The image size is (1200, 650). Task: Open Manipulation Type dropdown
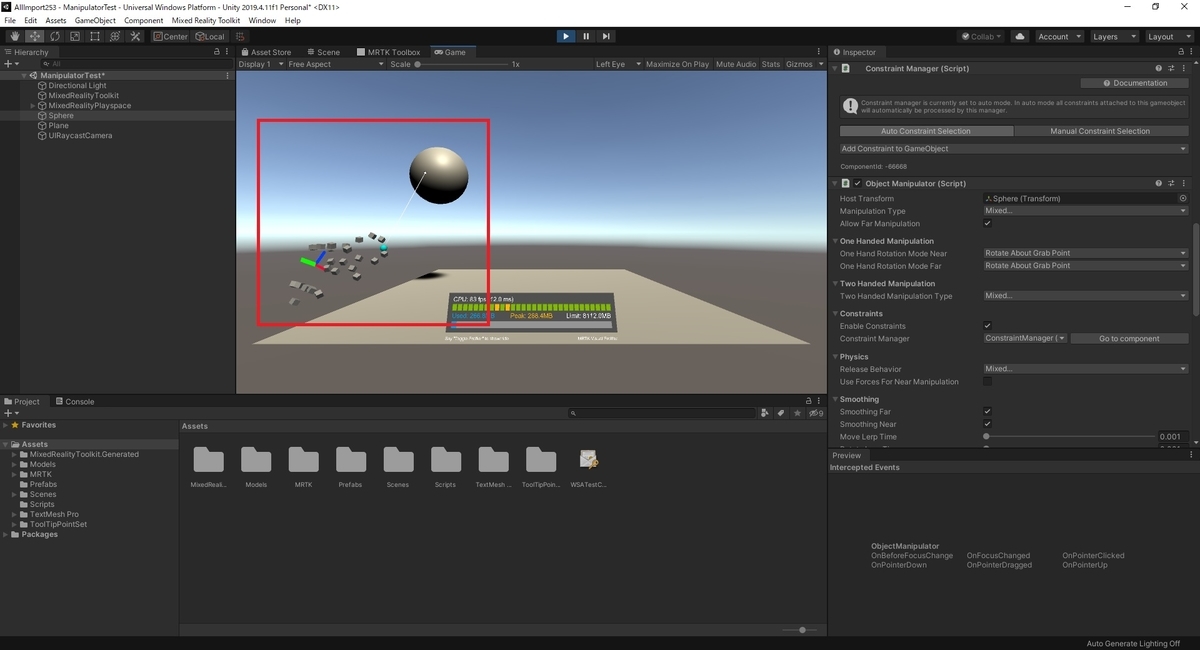1085,211
